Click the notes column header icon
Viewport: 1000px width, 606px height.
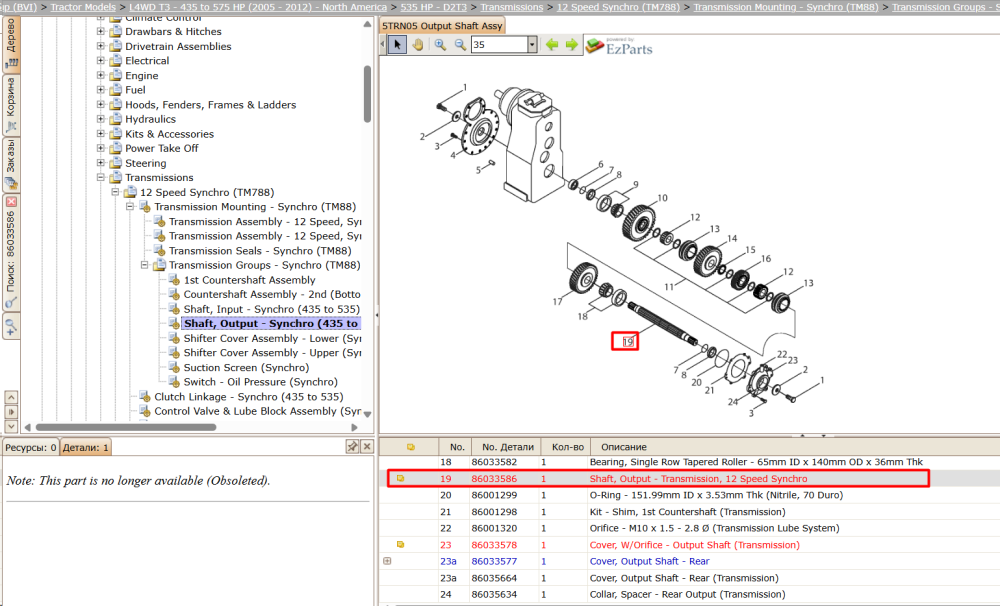[411, 447]
